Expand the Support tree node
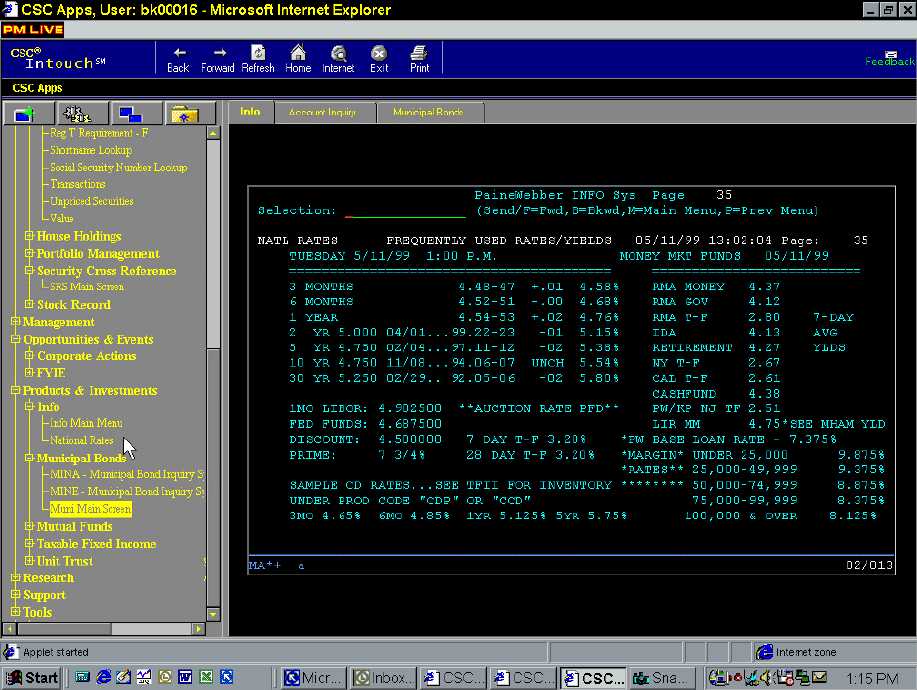This screenshot has height=690, width=917. 15,594
